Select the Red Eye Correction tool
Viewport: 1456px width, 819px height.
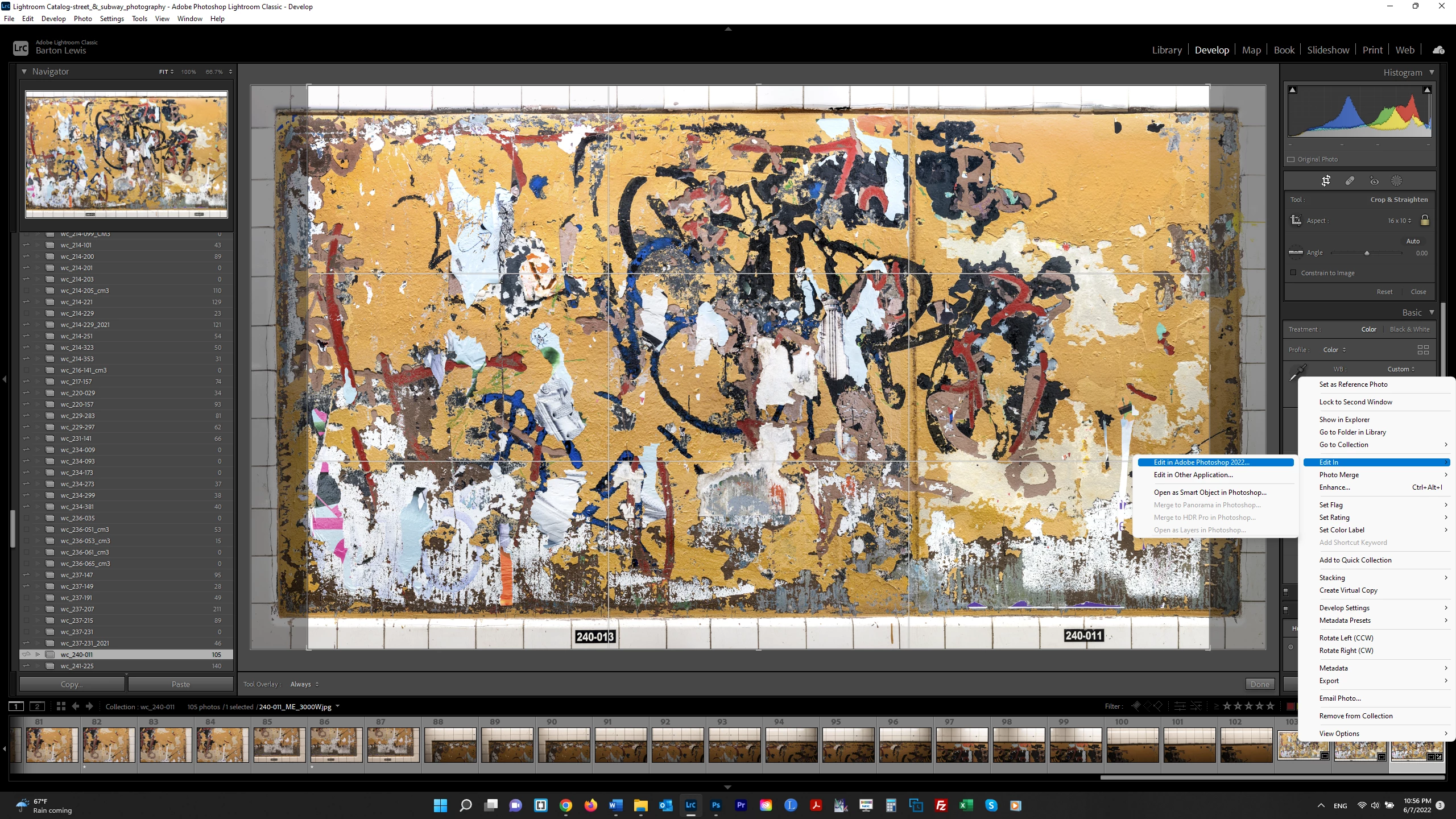click(1374, 181)
